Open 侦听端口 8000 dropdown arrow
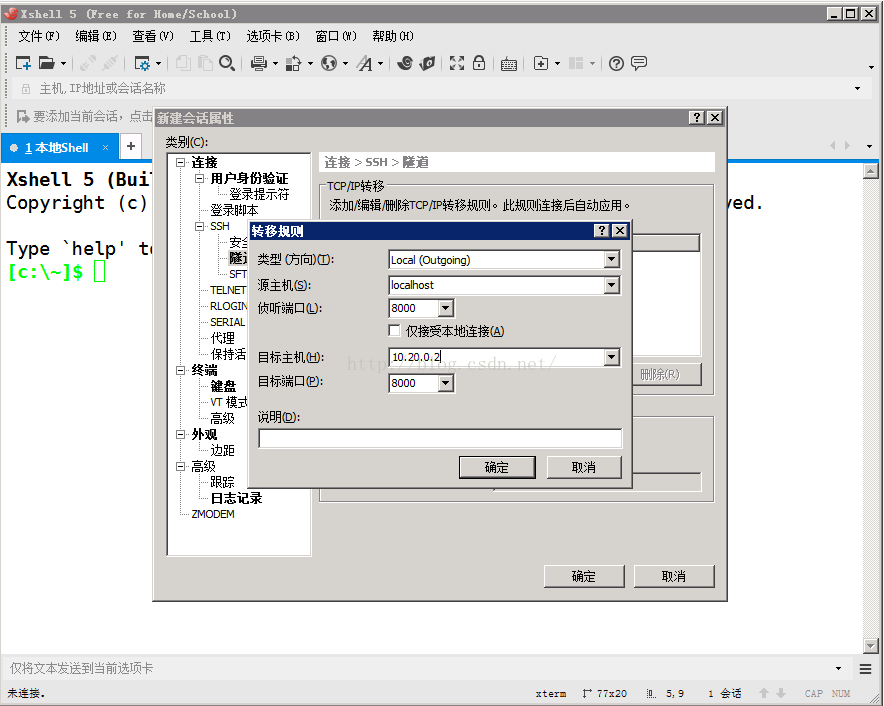The width and height of the screenshot is (884, 706). pos(445,308)
